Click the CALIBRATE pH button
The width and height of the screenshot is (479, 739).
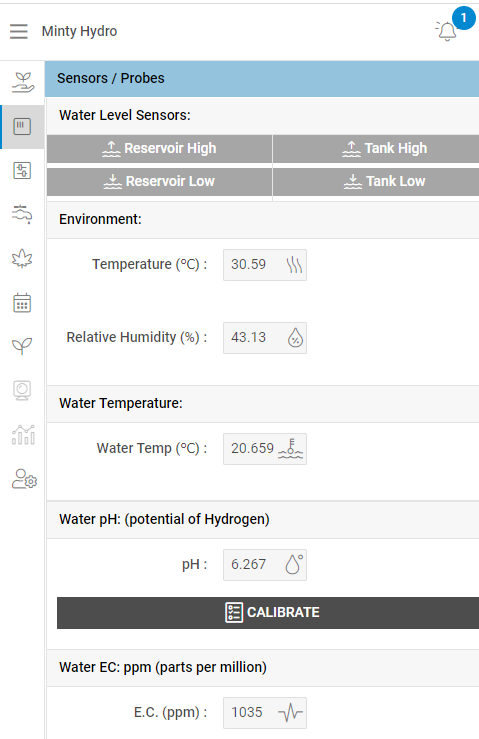(268, 612)
